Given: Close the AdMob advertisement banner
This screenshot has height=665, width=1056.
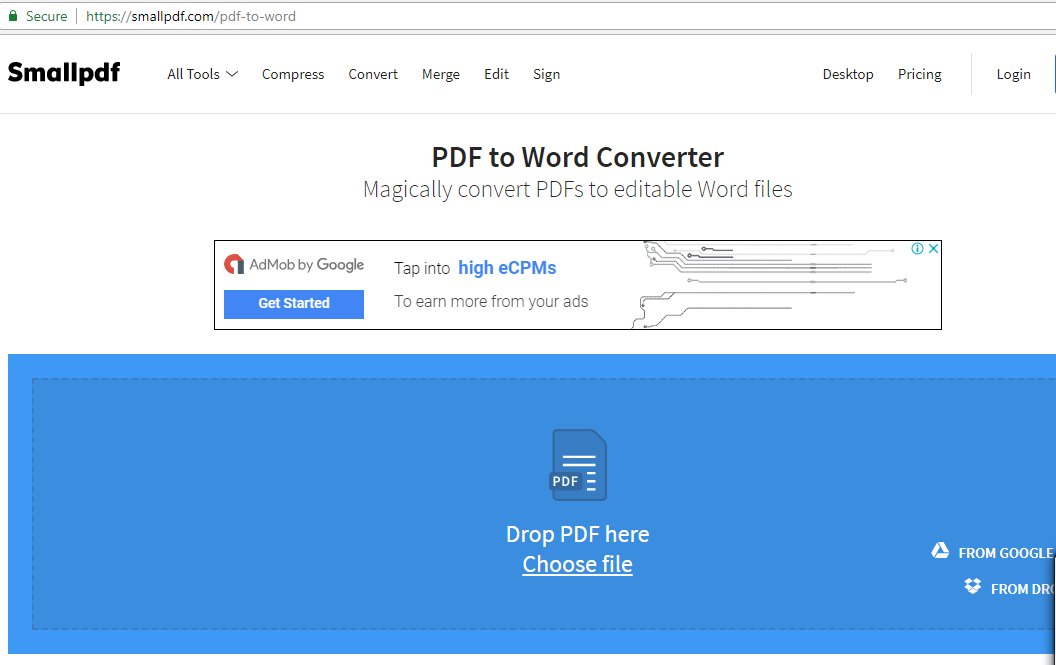Looking at the screenshot, I should (933, 249).
